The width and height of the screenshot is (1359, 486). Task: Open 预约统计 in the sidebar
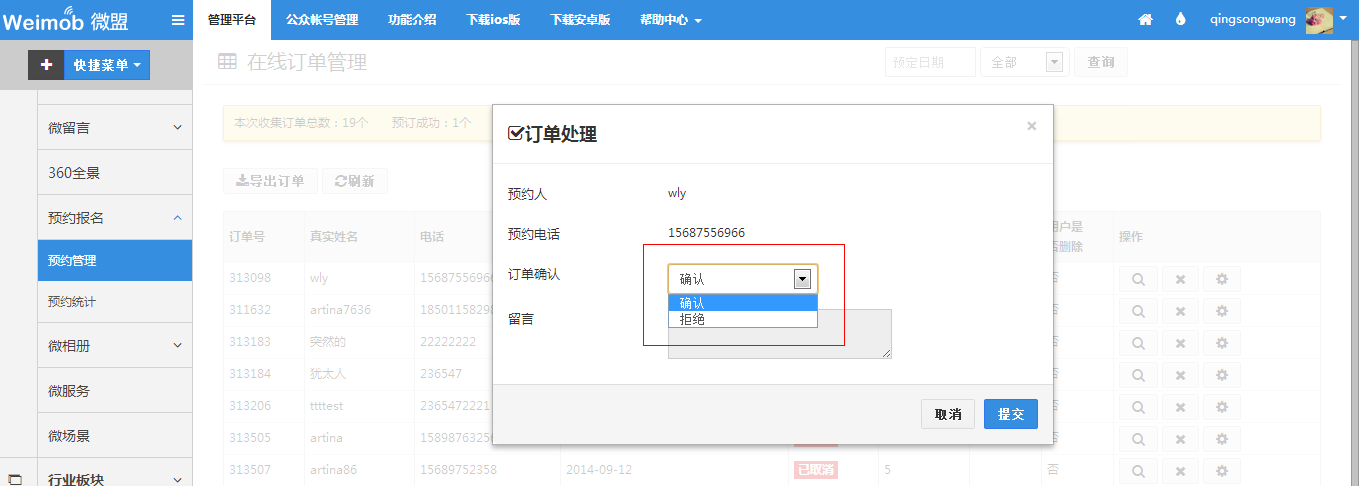(x=72, y=302)
